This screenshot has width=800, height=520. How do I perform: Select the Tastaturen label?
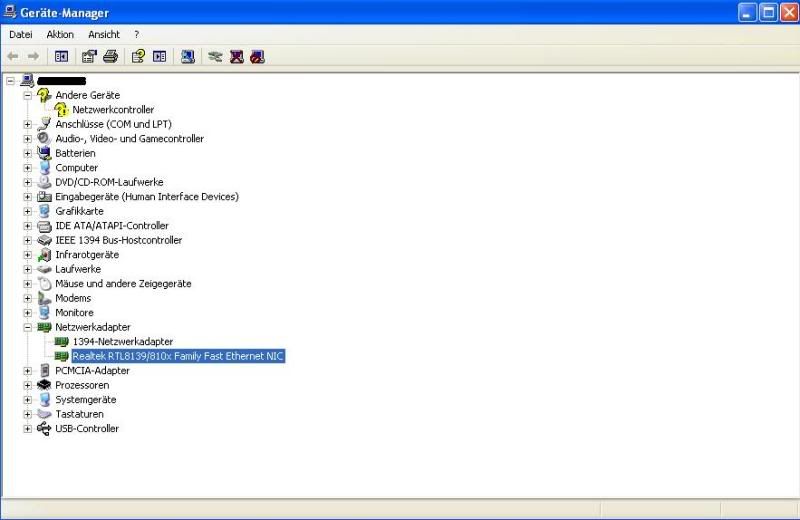click(x=80, y=414)
